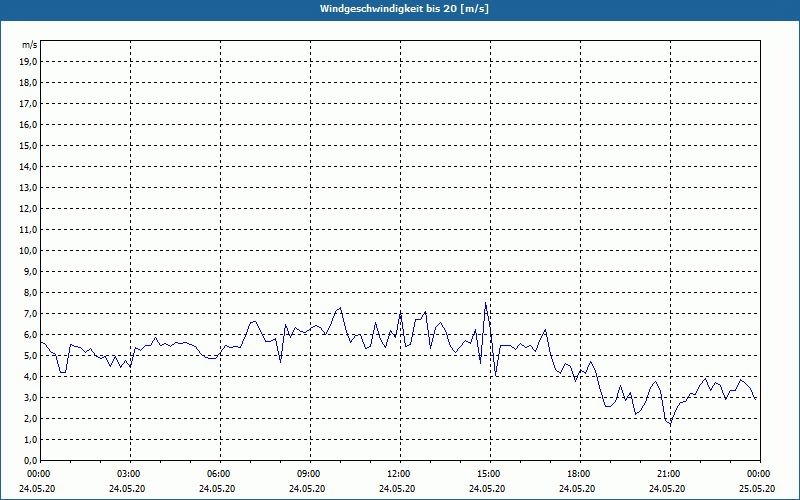Viewport: 800px width, 500px height.
Task: Click the title 'Windgeschwindigkeit bis 20 [m/s]'
Action: (404, 9)
